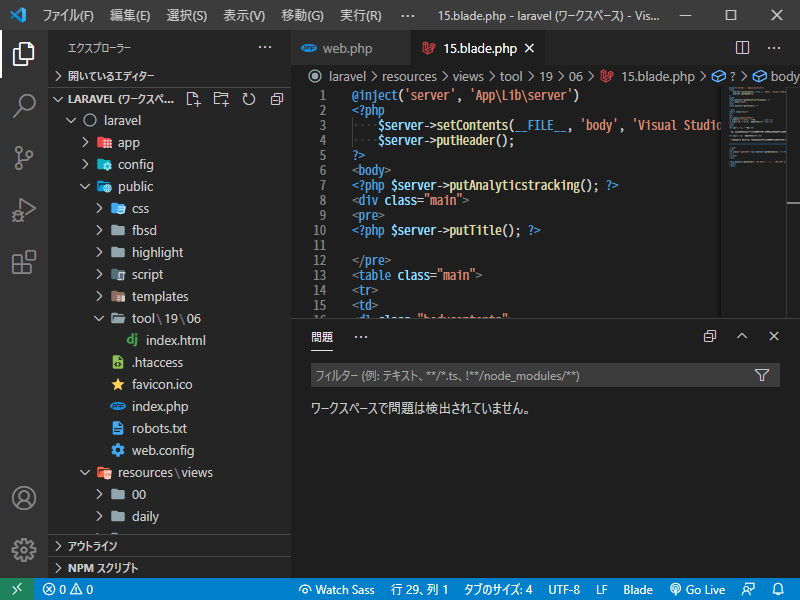
Task: Collapse all folders in explorer
Action: coord(276,99)
